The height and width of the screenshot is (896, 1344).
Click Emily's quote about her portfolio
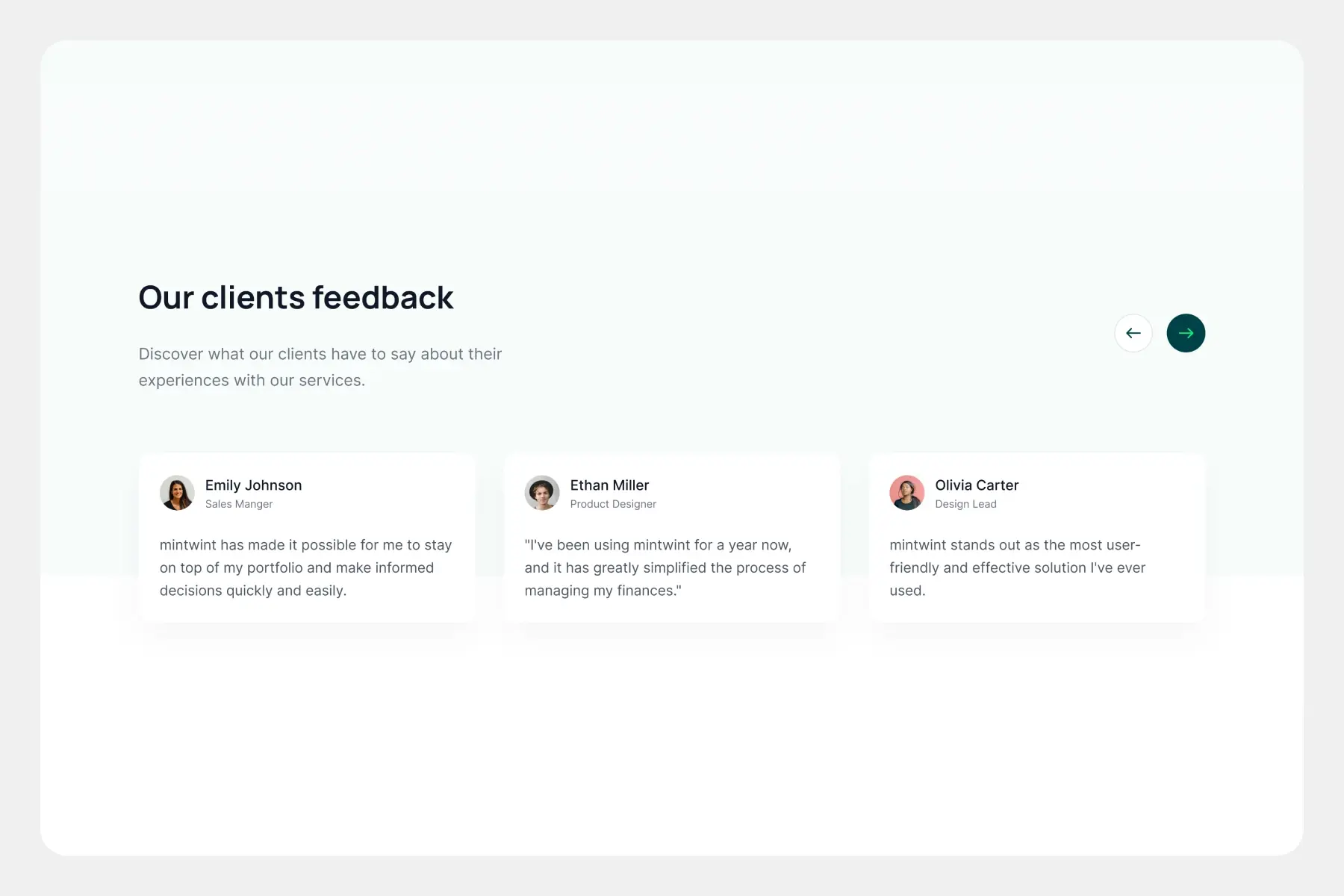click(x=305, y=567)
